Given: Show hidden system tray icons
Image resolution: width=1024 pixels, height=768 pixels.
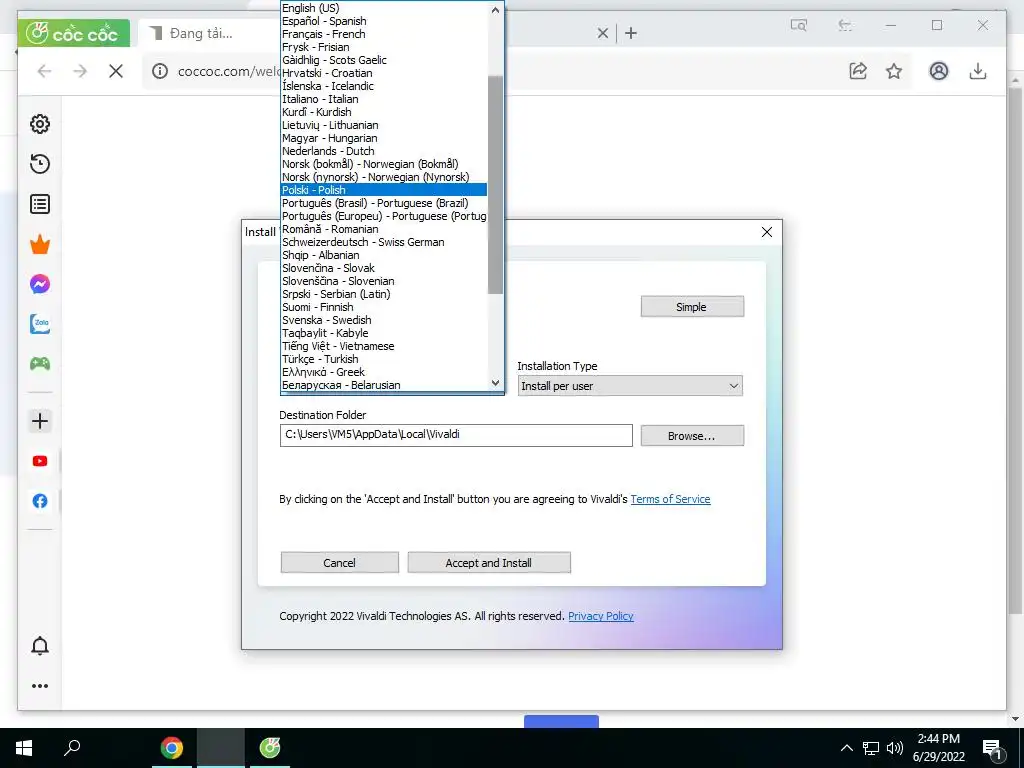Looking at the screenshot, I should pos(846,748).
